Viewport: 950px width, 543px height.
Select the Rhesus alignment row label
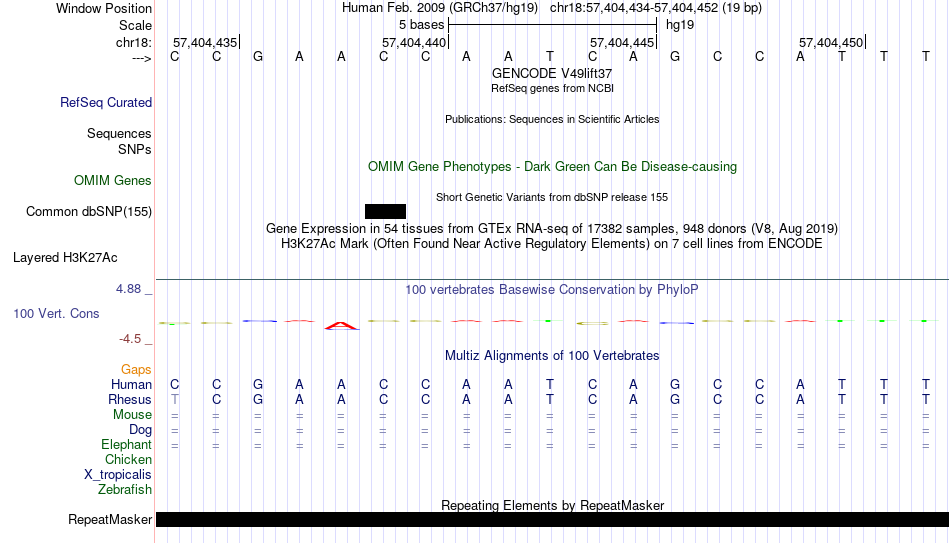pos(130,399)
